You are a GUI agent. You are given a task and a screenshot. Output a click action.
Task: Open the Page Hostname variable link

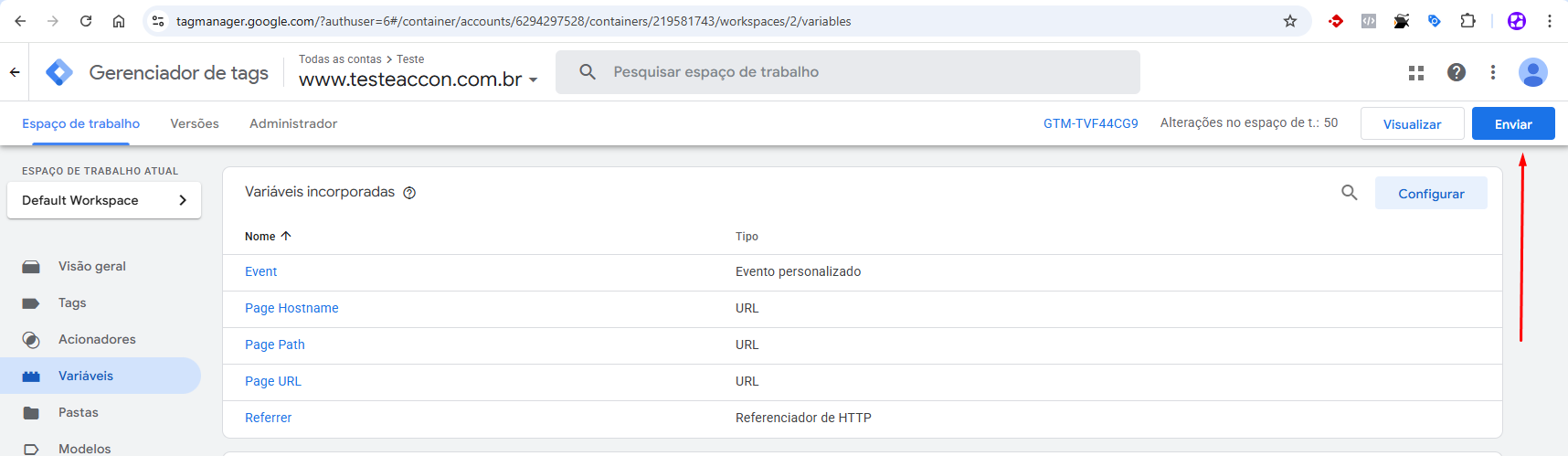(291, 308)
